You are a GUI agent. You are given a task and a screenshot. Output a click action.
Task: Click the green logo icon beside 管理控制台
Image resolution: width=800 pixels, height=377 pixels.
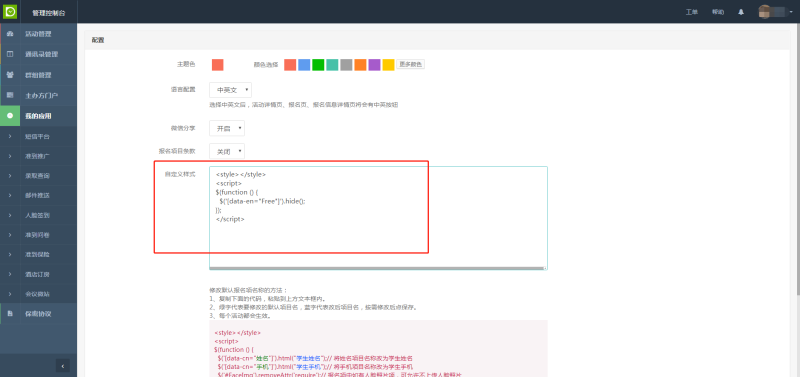(x=10, y=11)
